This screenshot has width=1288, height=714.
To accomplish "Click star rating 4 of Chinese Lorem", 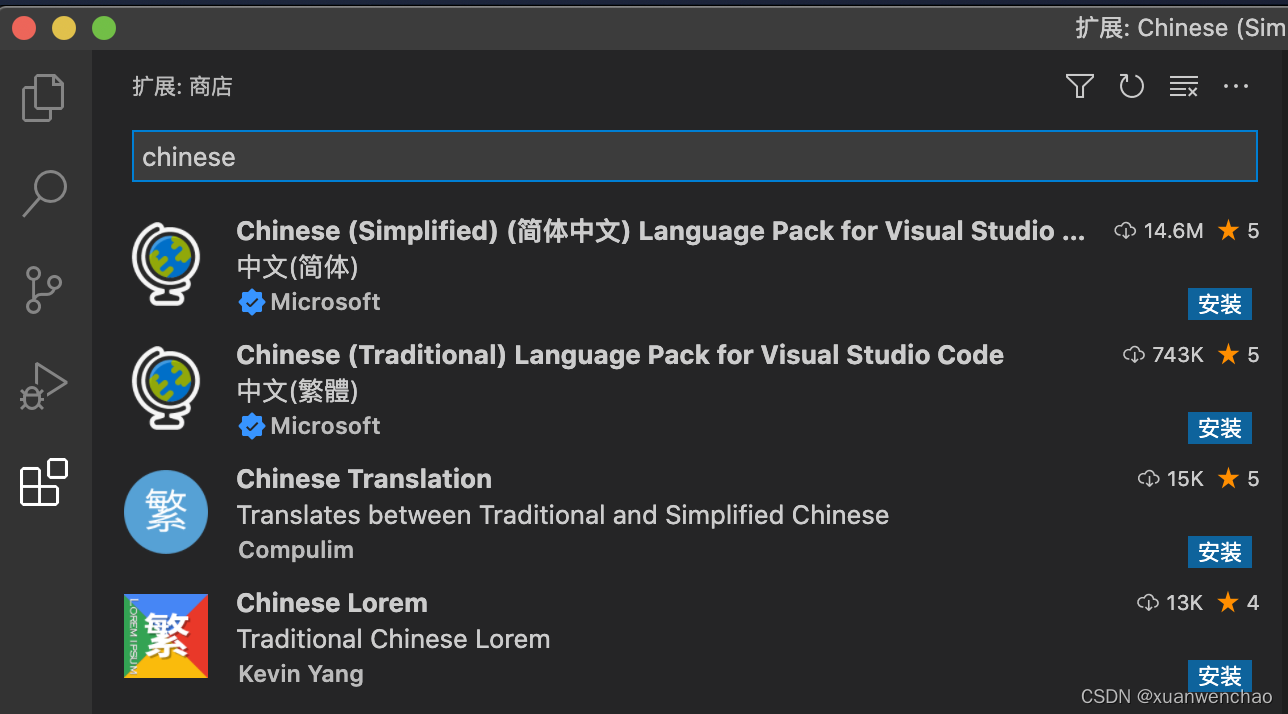I will (1239, 603).
